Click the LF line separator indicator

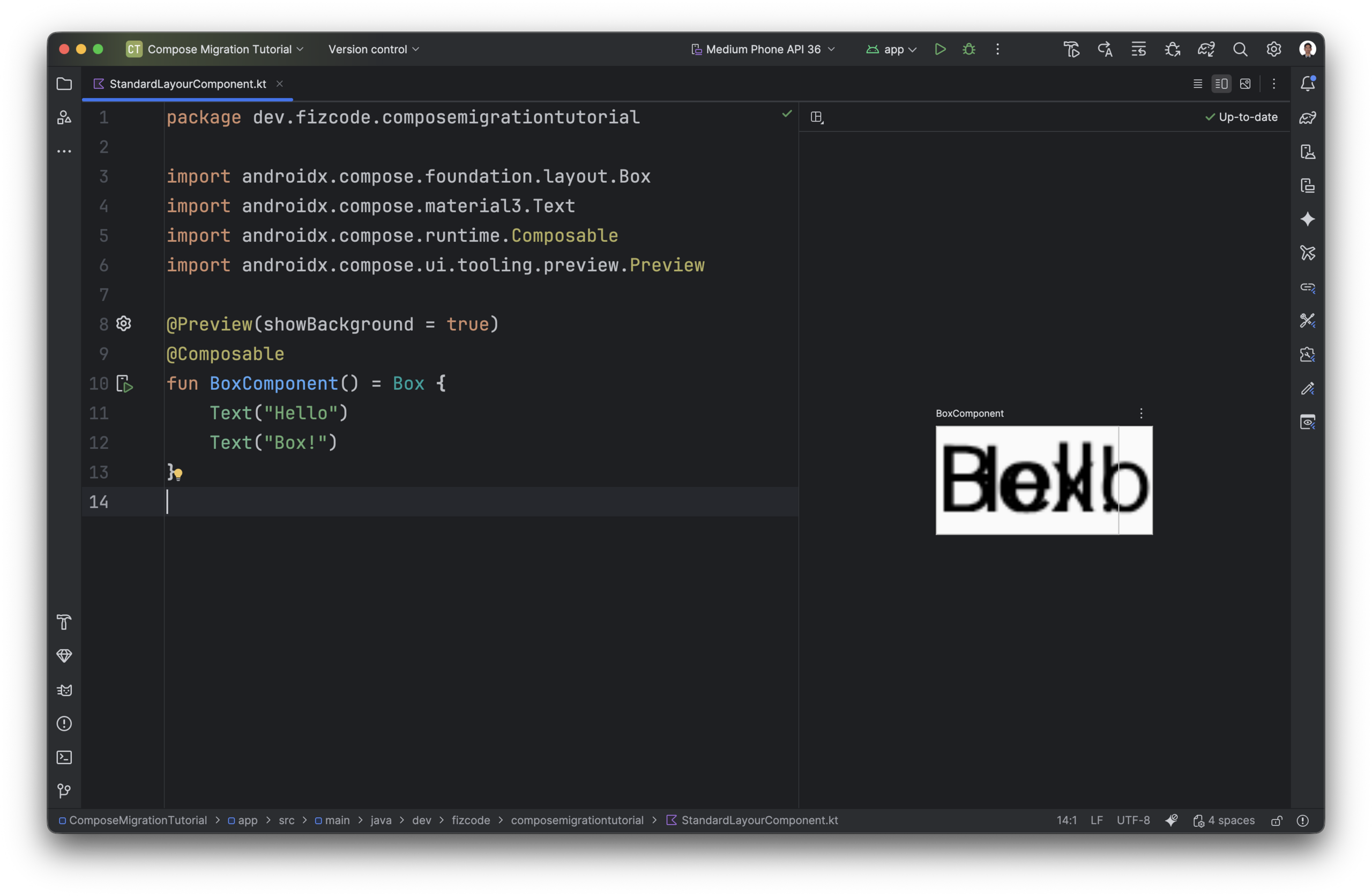click(x=1097, y=820)
